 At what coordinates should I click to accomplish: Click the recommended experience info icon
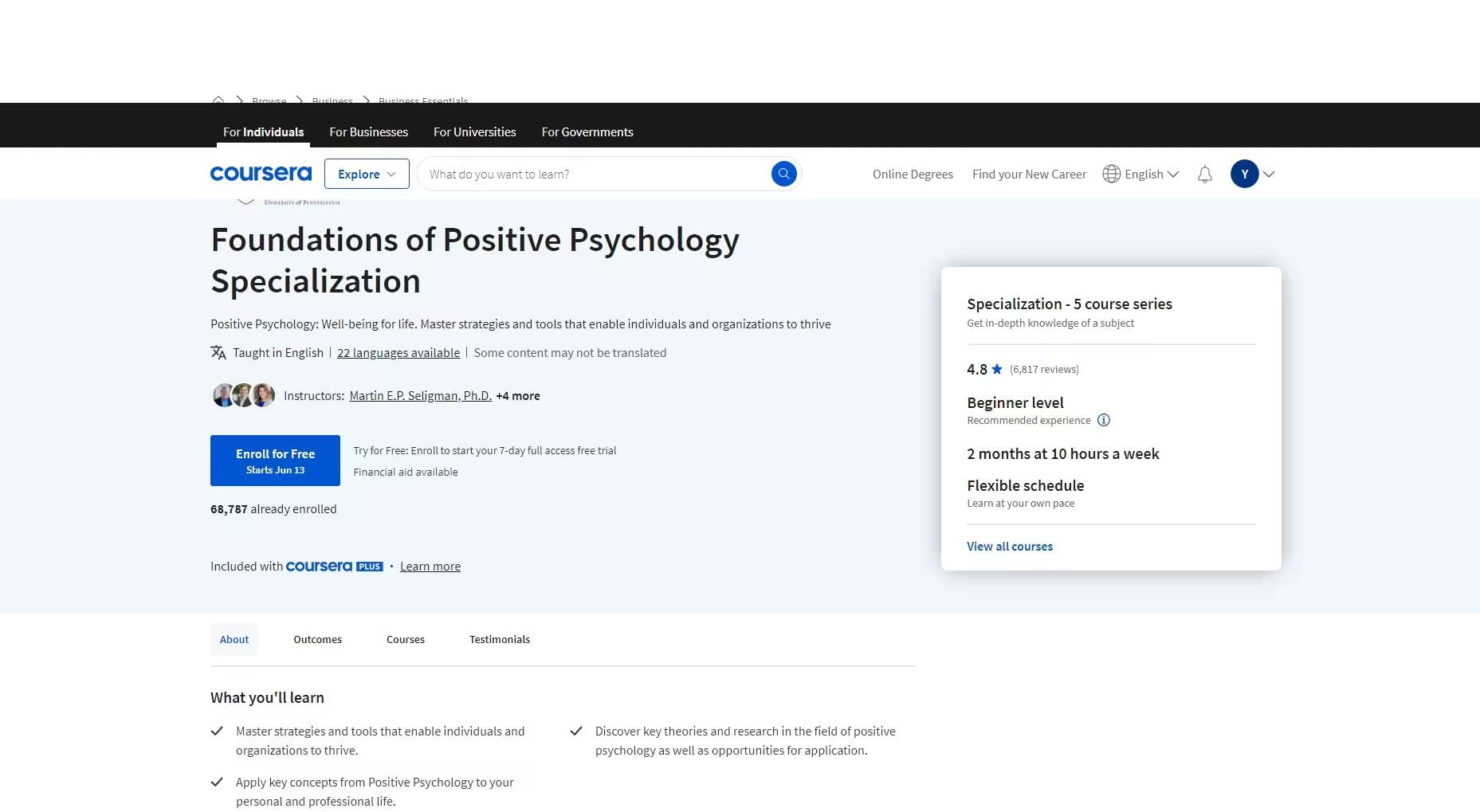[1103, 420]
